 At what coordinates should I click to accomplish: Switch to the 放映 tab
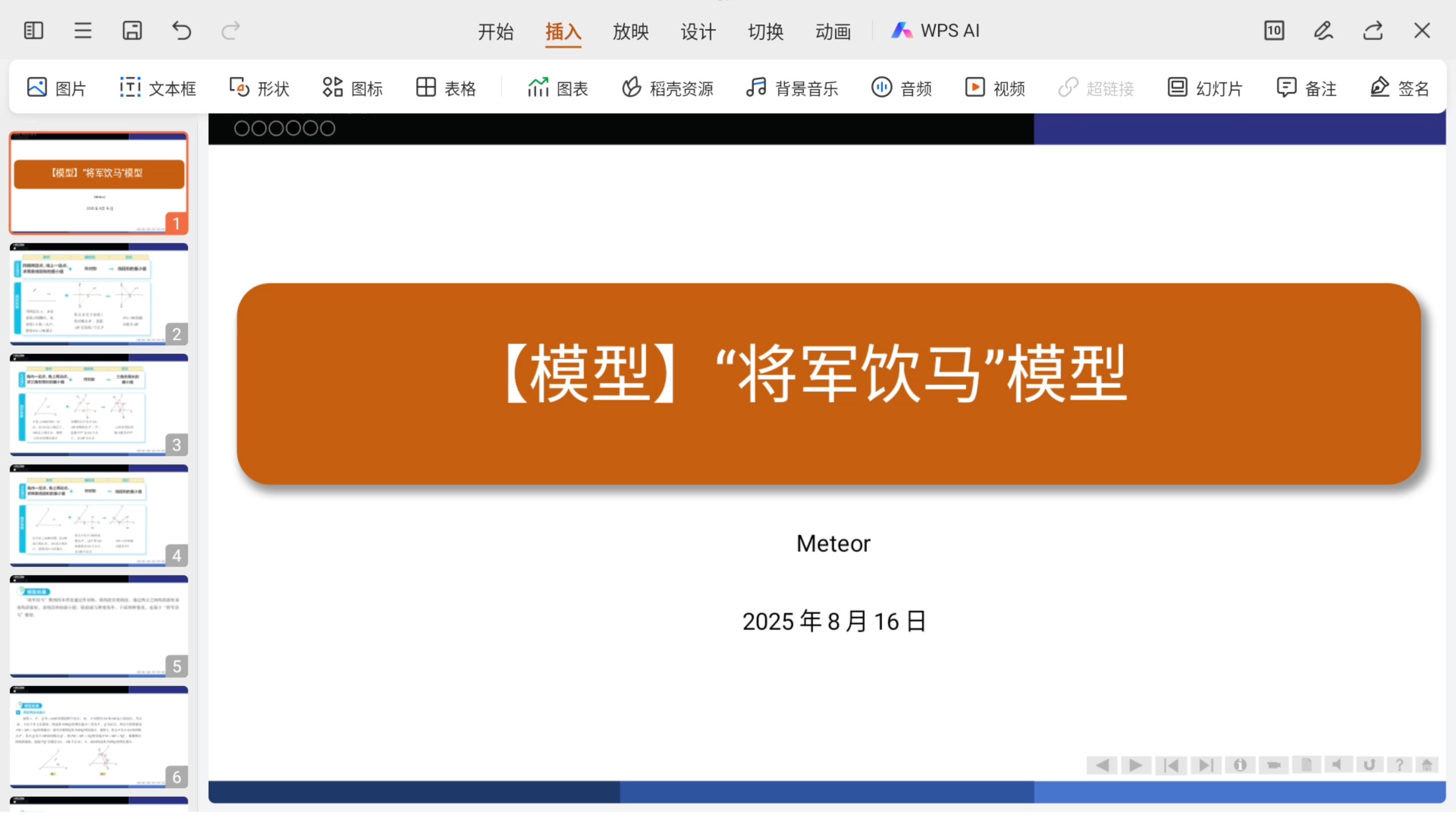point(631,31)
